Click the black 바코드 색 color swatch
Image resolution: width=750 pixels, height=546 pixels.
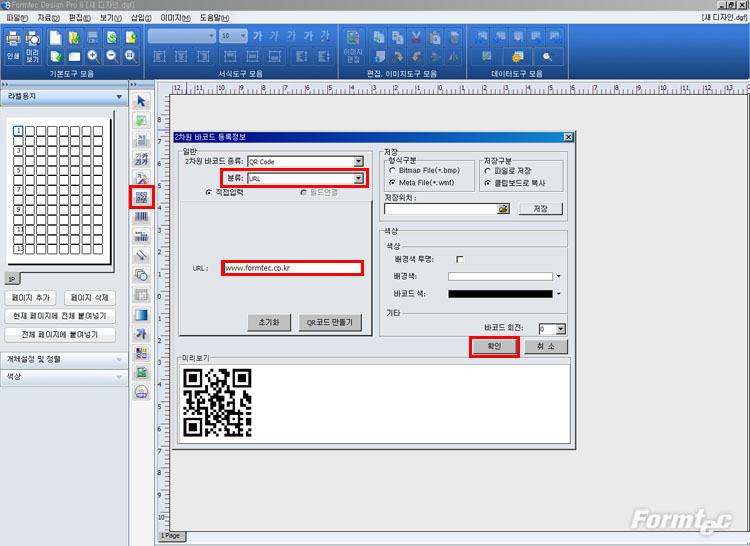(500, 294)
